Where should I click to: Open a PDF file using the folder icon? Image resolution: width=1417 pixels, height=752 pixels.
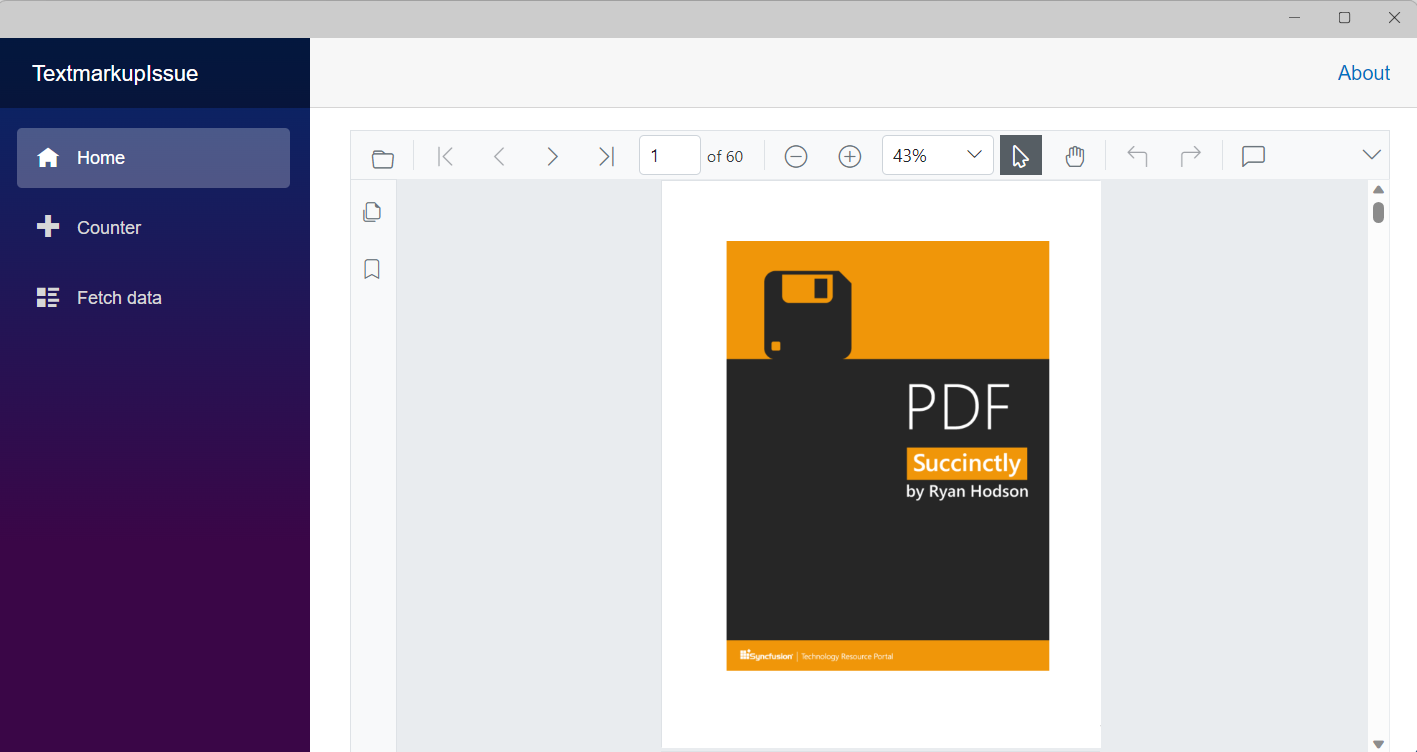(382, 156)
